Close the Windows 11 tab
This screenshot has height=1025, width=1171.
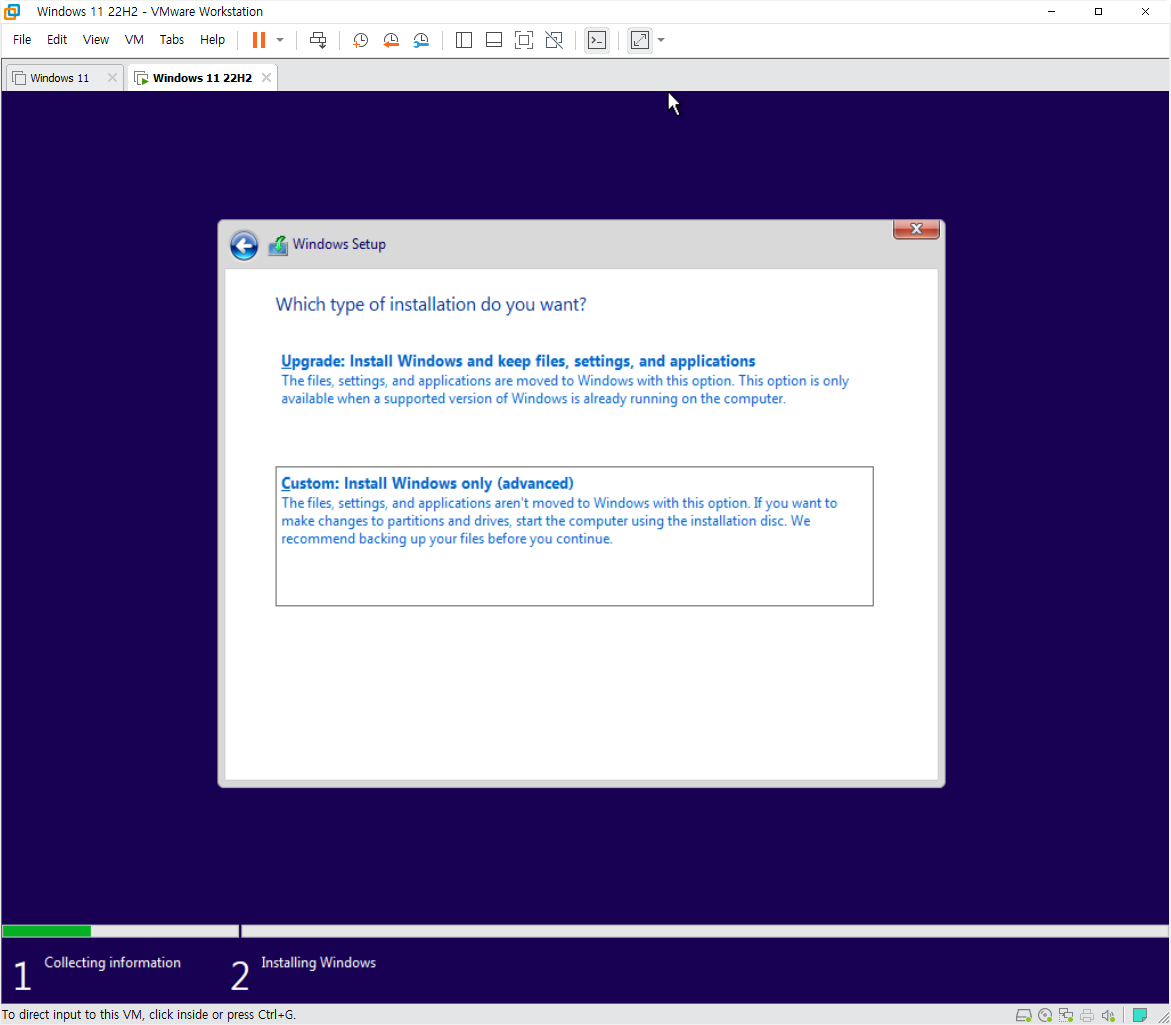pos(112,78)
